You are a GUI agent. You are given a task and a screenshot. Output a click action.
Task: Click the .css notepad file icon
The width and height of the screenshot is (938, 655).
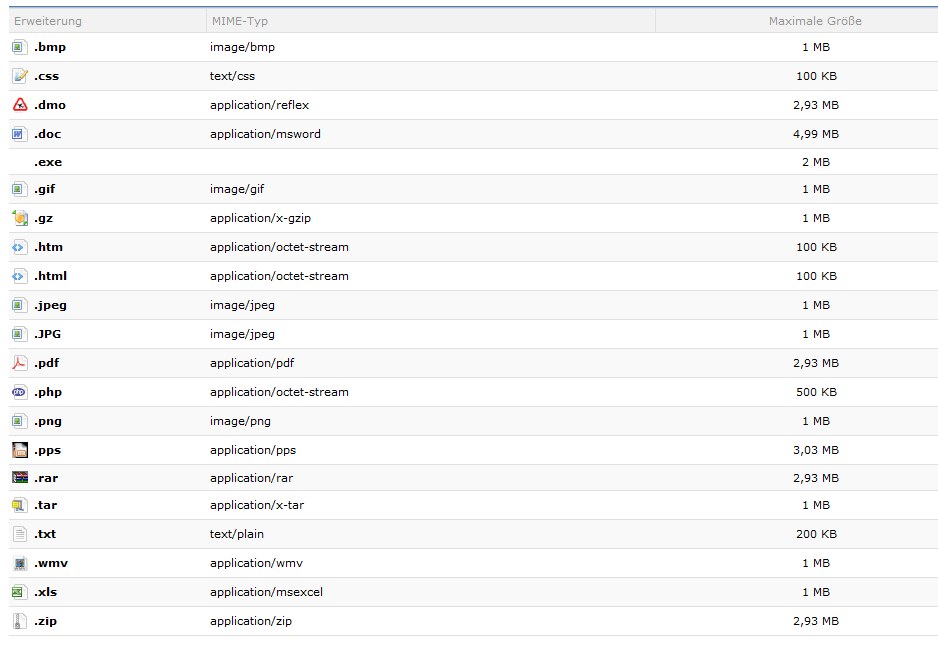coord(19,76)
